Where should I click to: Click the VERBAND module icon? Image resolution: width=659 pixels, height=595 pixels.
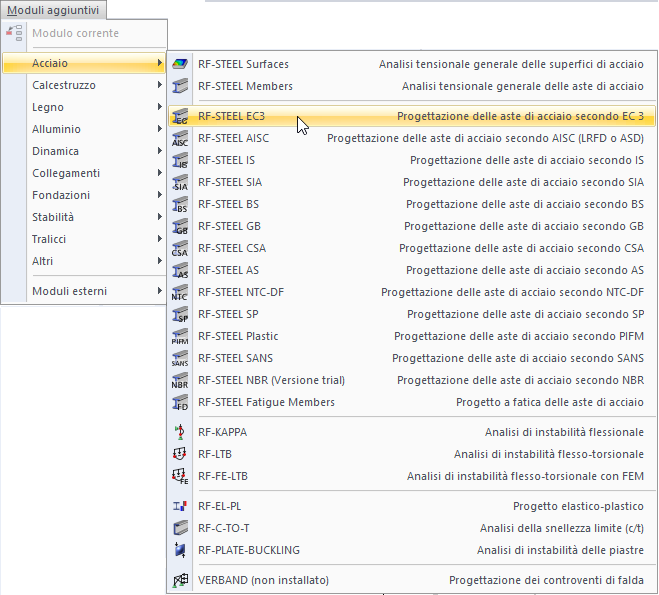tap(180, 580)
